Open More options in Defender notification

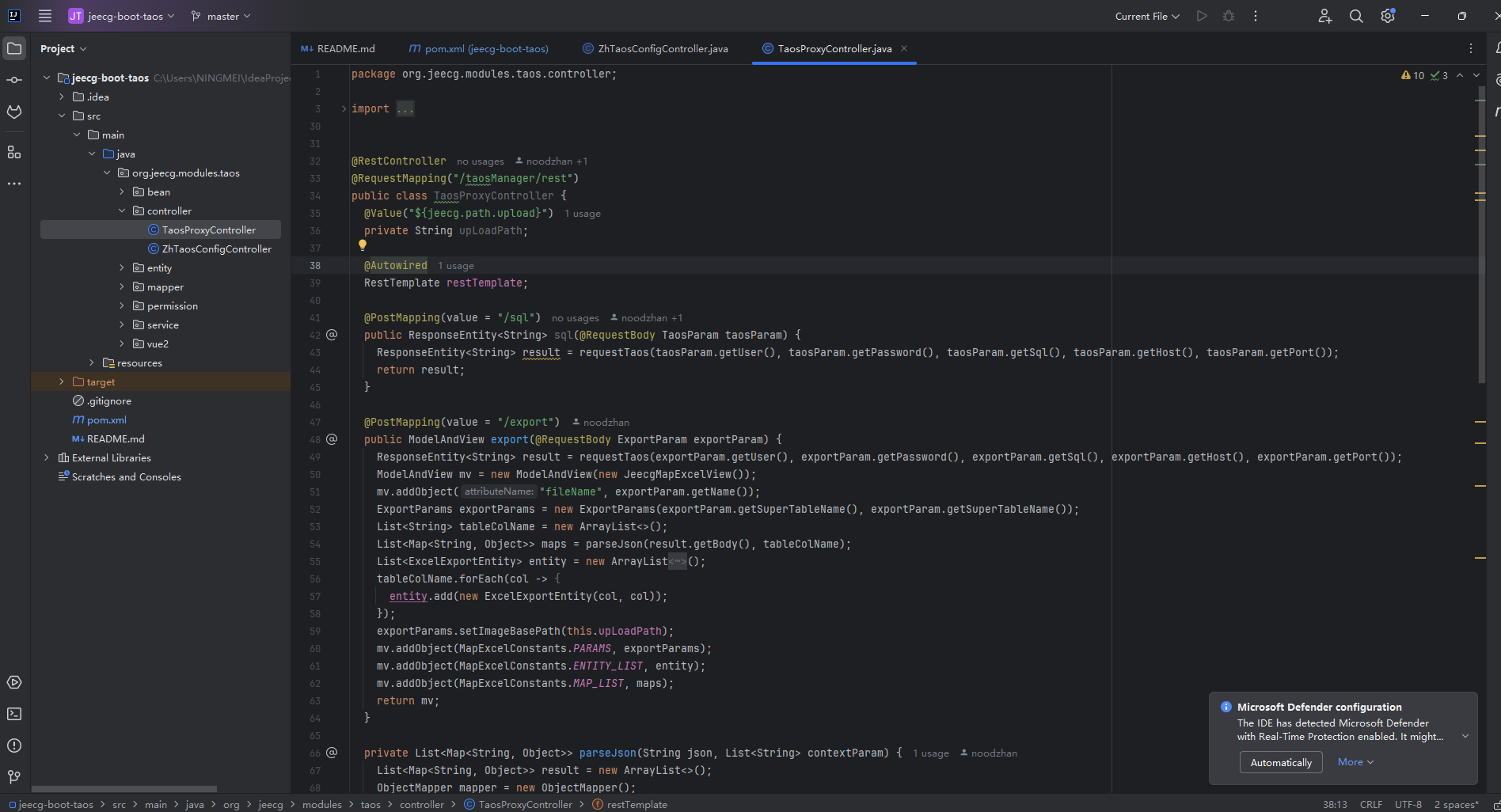pos(1355,762)
